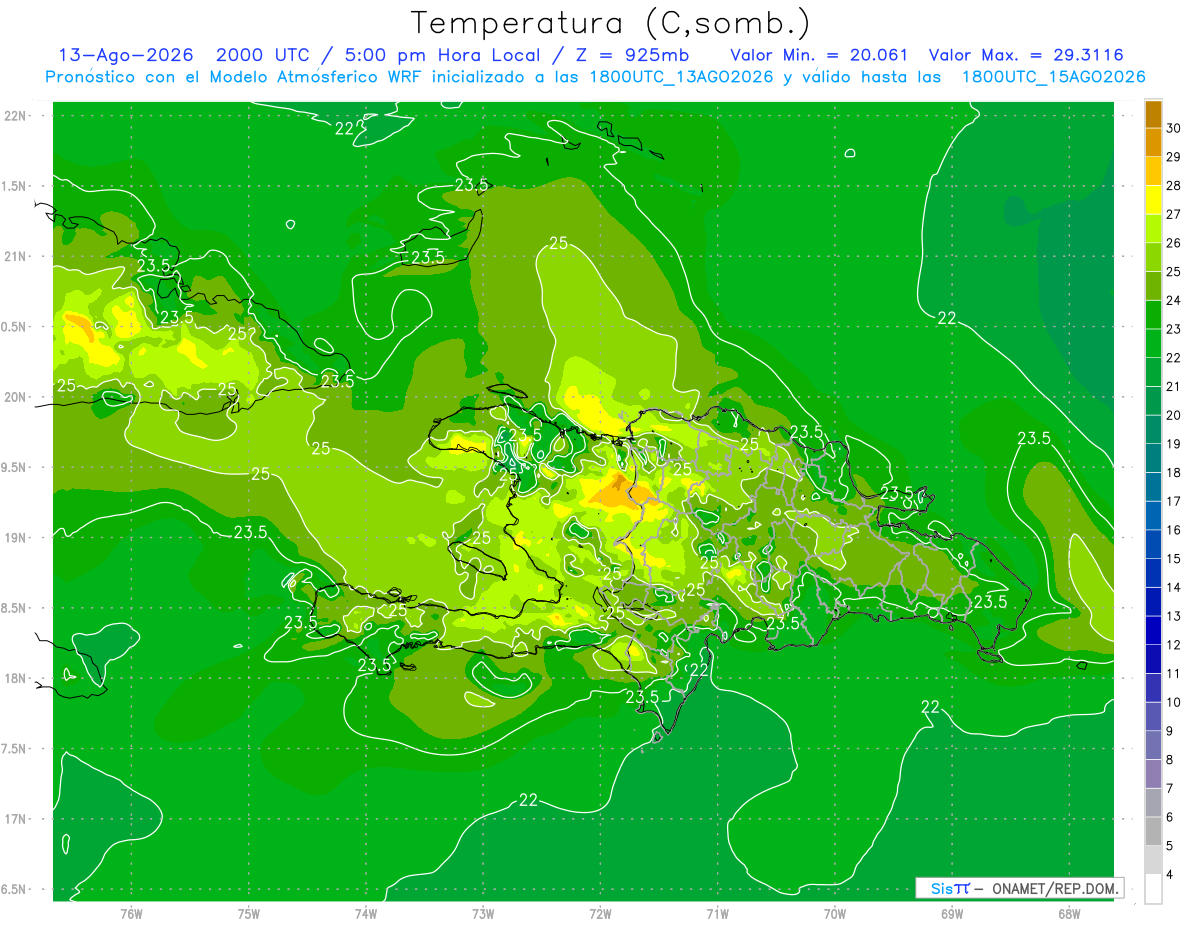Click the legend value label '15'
Screen dimensions: 1200x927
tap(1174, 559)
